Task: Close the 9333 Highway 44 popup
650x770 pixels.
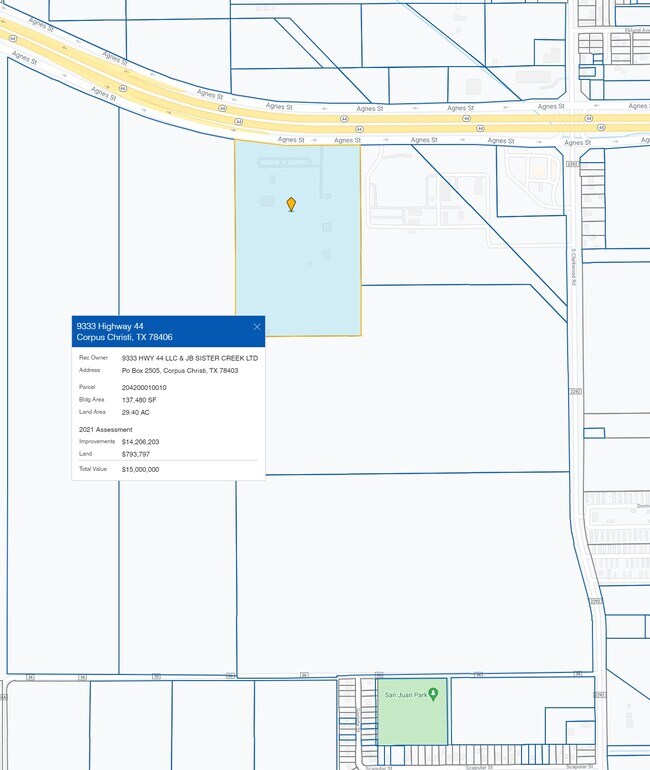Action: [x=257, y=327]
